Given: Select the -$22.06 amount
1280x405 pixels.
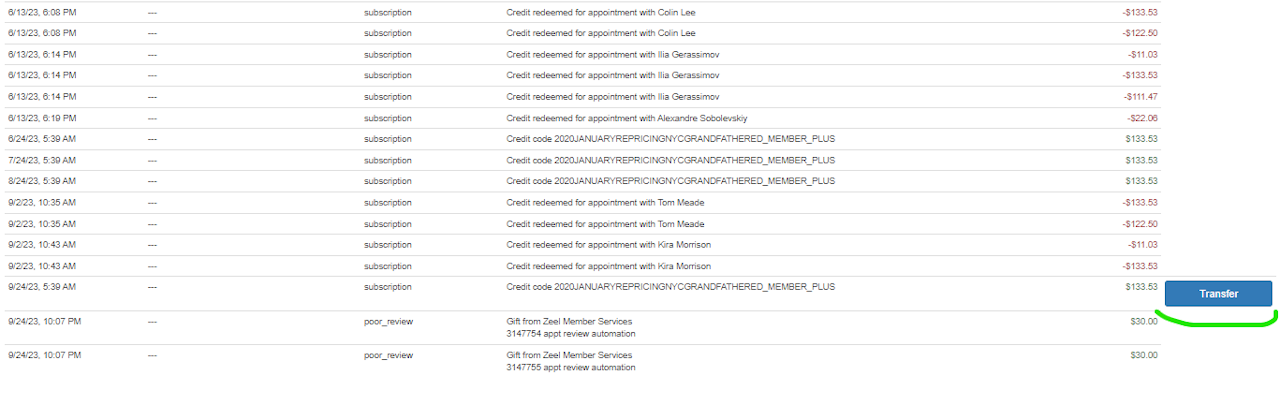Looking at the screenshot, I should pos(1143,117).
